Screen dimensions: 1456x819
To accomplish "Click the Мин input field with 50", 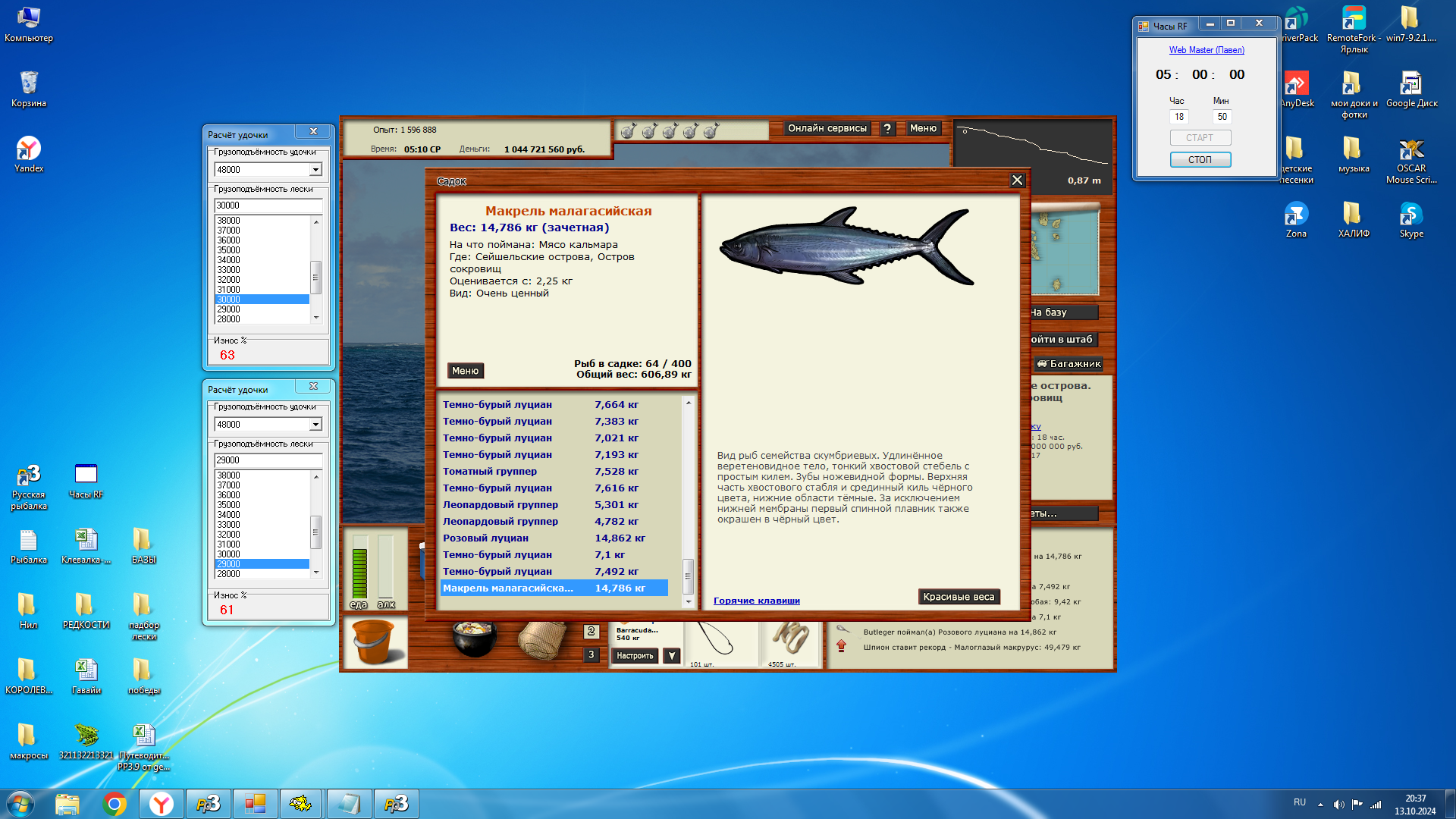I will click(1221, 117).
